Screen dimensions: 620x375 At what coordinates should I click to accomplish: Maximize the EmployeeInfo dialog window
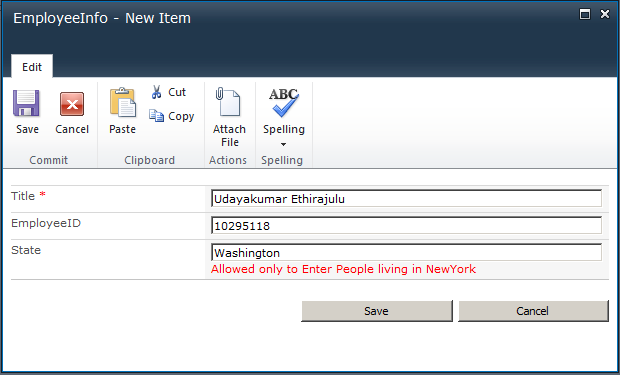pyautogui.click(x=585, y=15)
